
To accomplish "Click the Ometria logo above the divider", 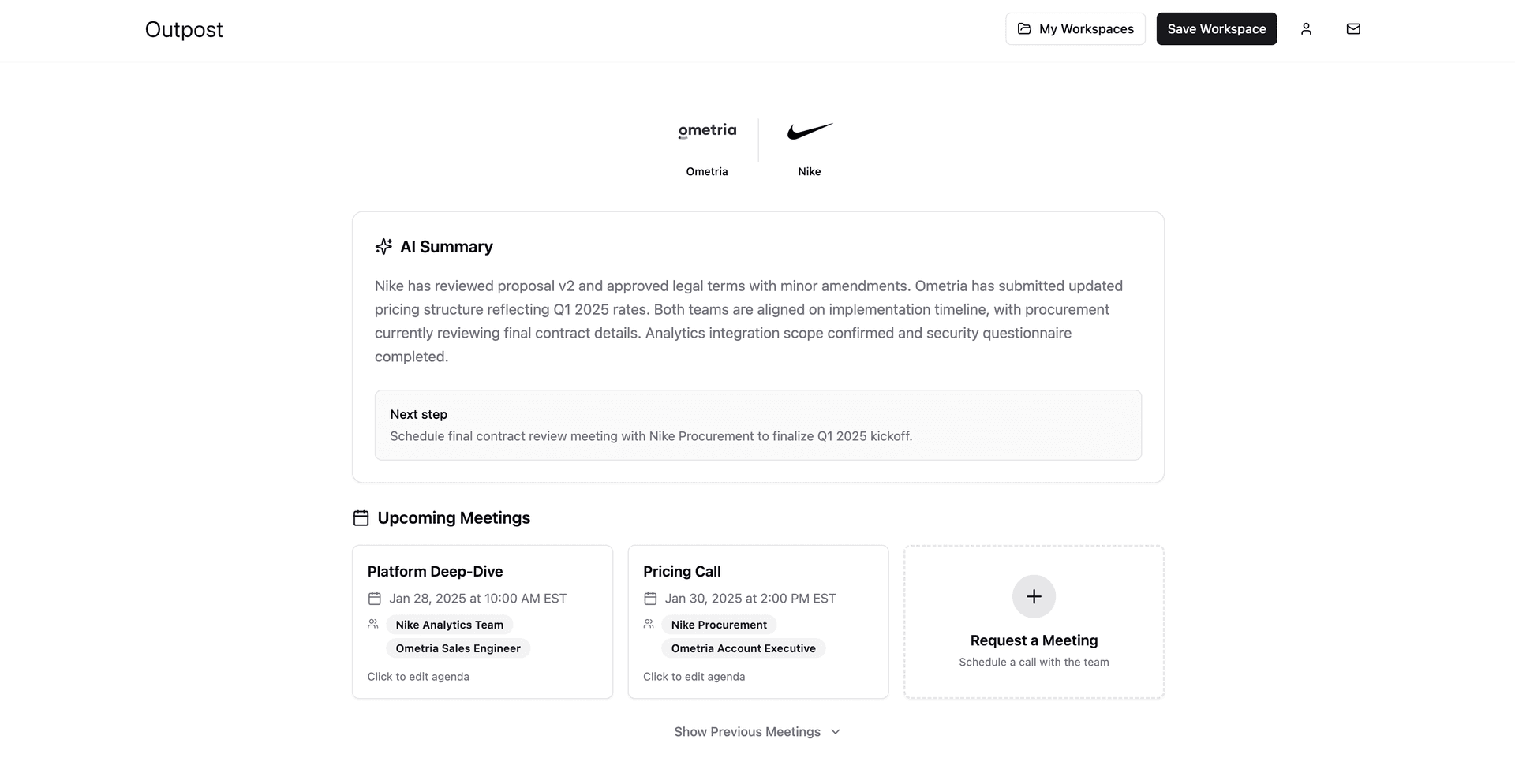I will click(706, 130).
